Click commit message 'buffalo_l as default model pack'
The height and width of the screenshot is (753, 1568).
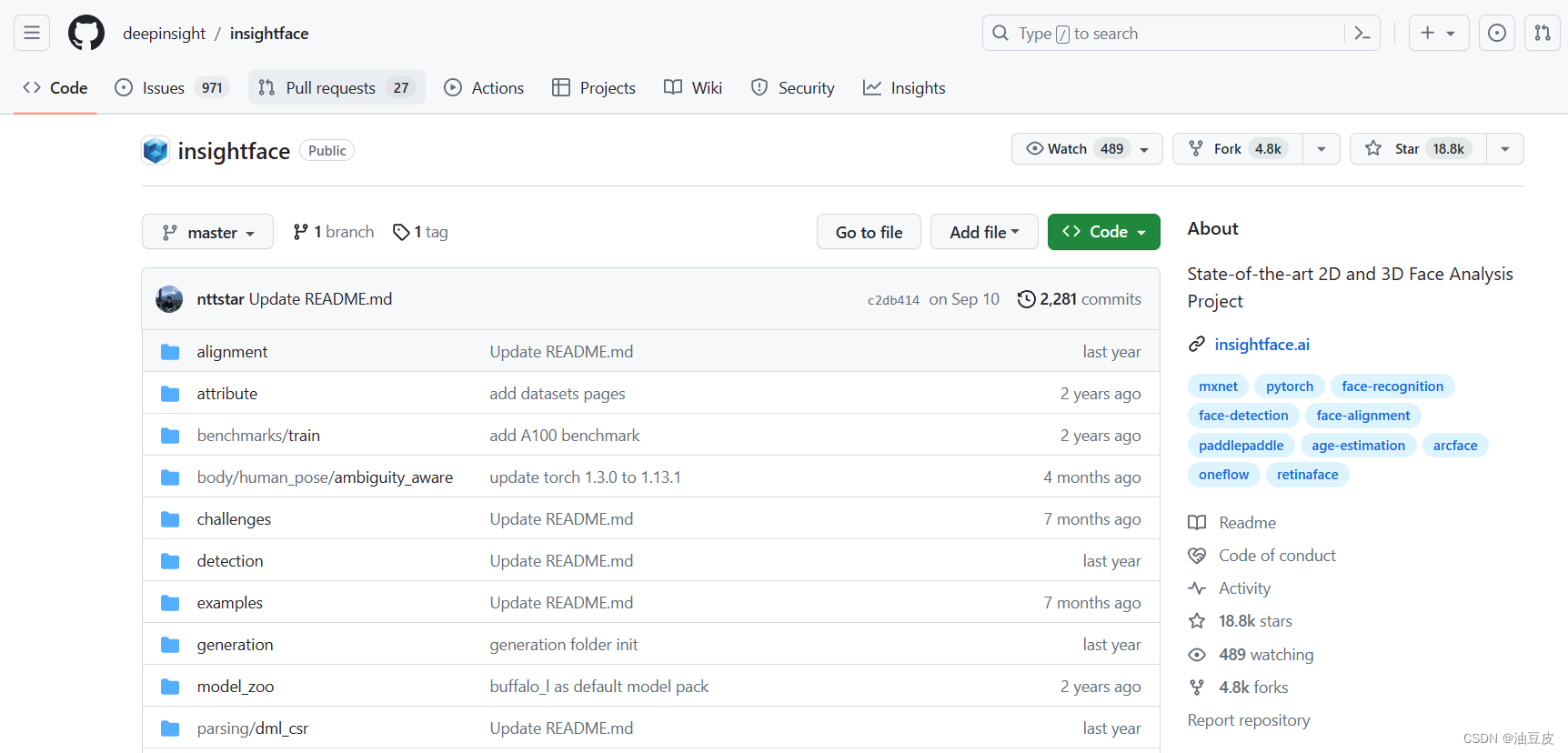599,687
